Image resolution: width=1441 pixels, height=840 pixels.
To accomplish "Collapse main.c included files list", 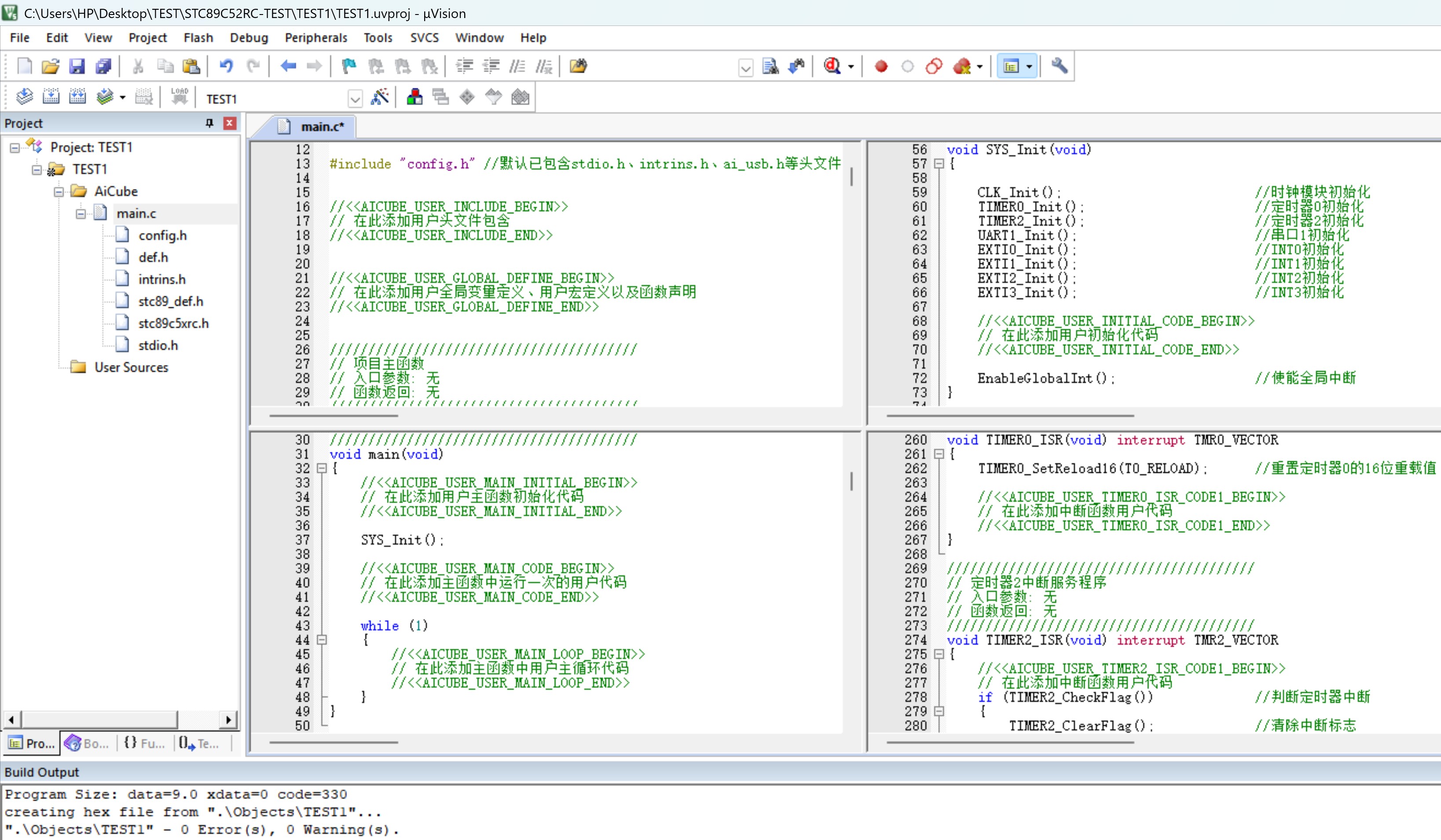I will pos(81,214).
